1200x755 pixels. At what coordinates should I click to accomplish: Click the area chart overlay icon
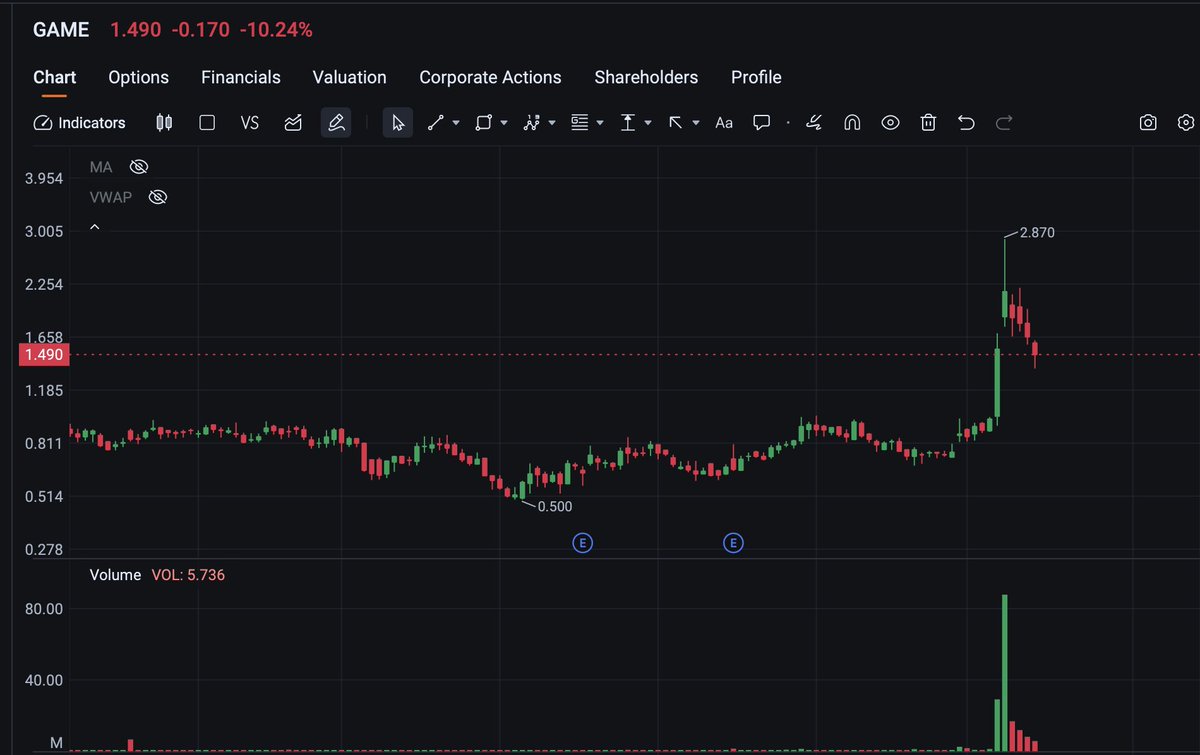293,123
